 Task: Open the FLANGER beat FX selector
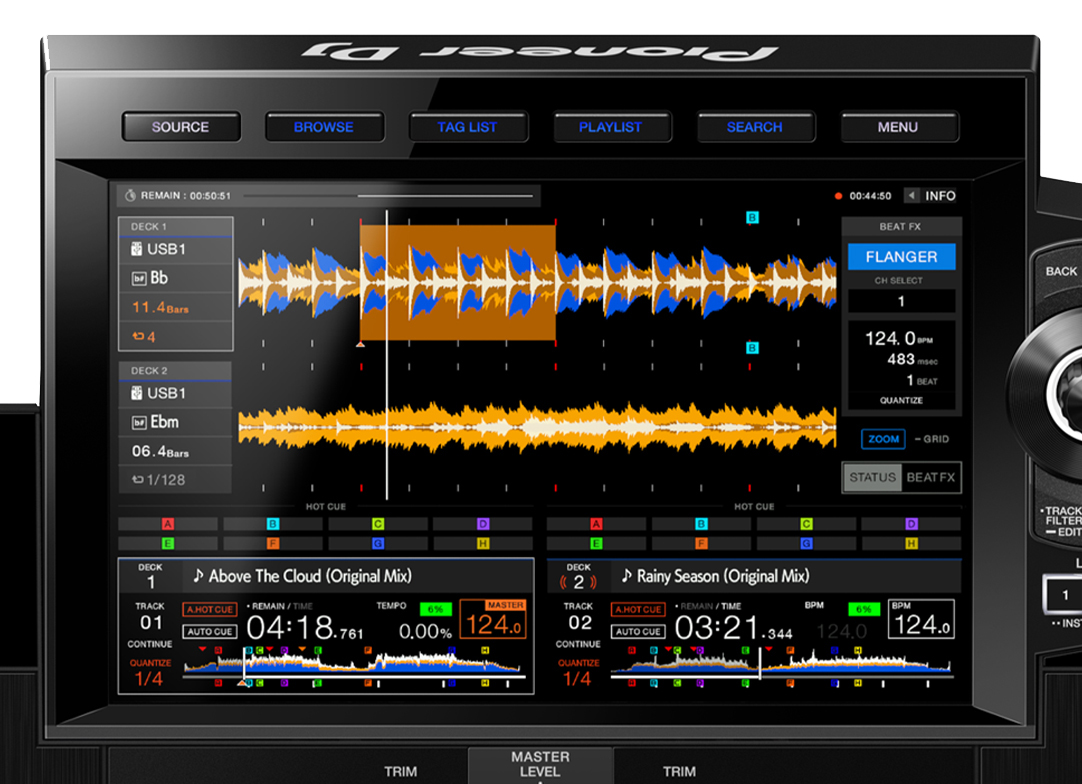coord(901,257)
